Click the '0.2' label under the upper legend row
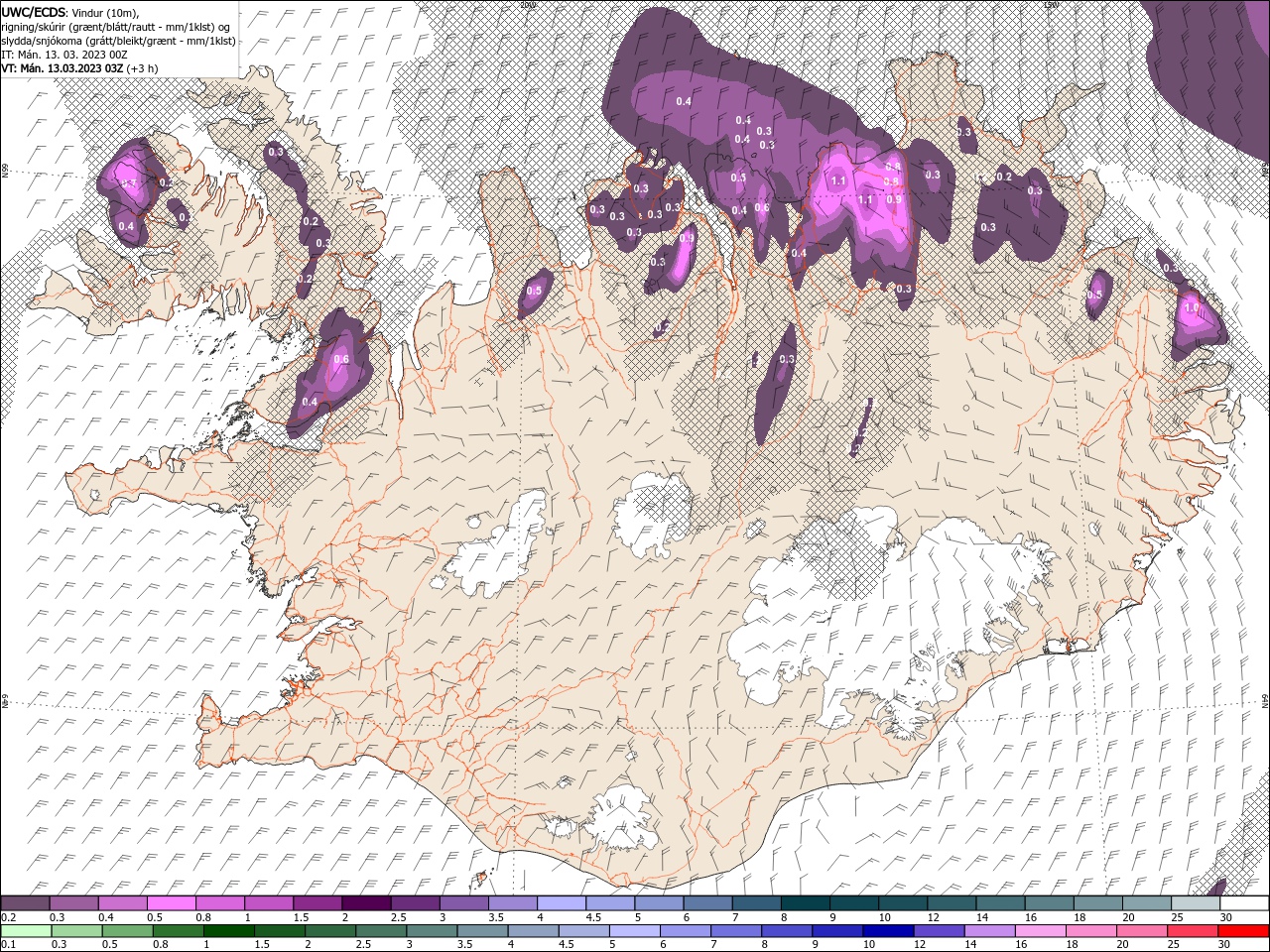The image size is (1270, 952). (x=7, y=917)
